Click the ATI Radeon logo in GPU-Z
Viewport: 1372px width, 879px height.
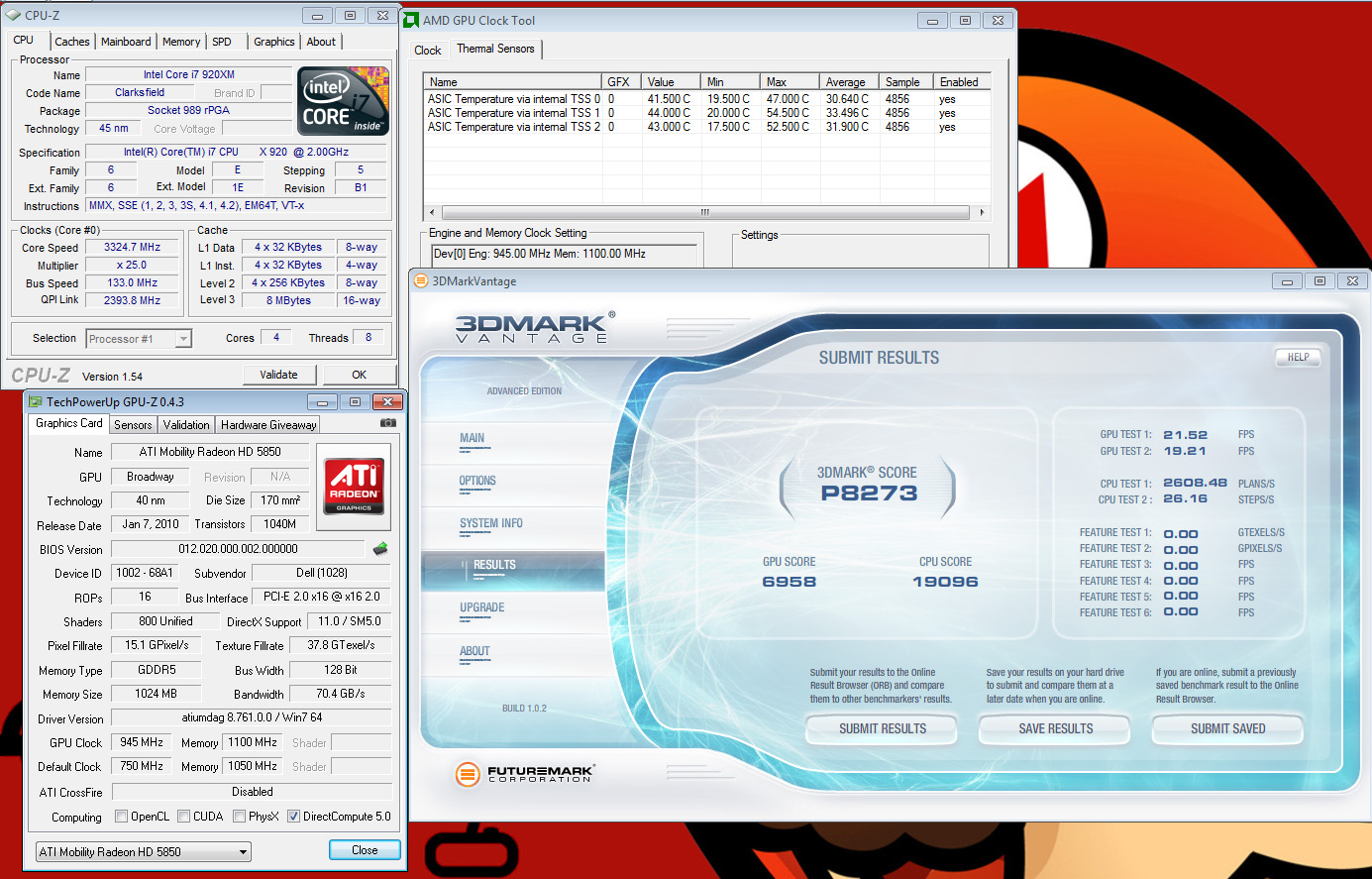(354, 486)
